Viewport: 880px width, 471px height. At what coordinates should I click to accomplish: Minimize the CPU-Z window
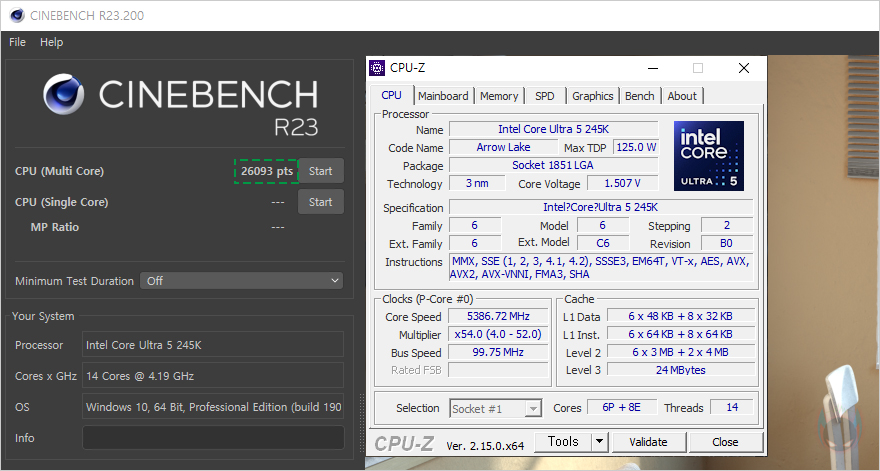(653, 68)
